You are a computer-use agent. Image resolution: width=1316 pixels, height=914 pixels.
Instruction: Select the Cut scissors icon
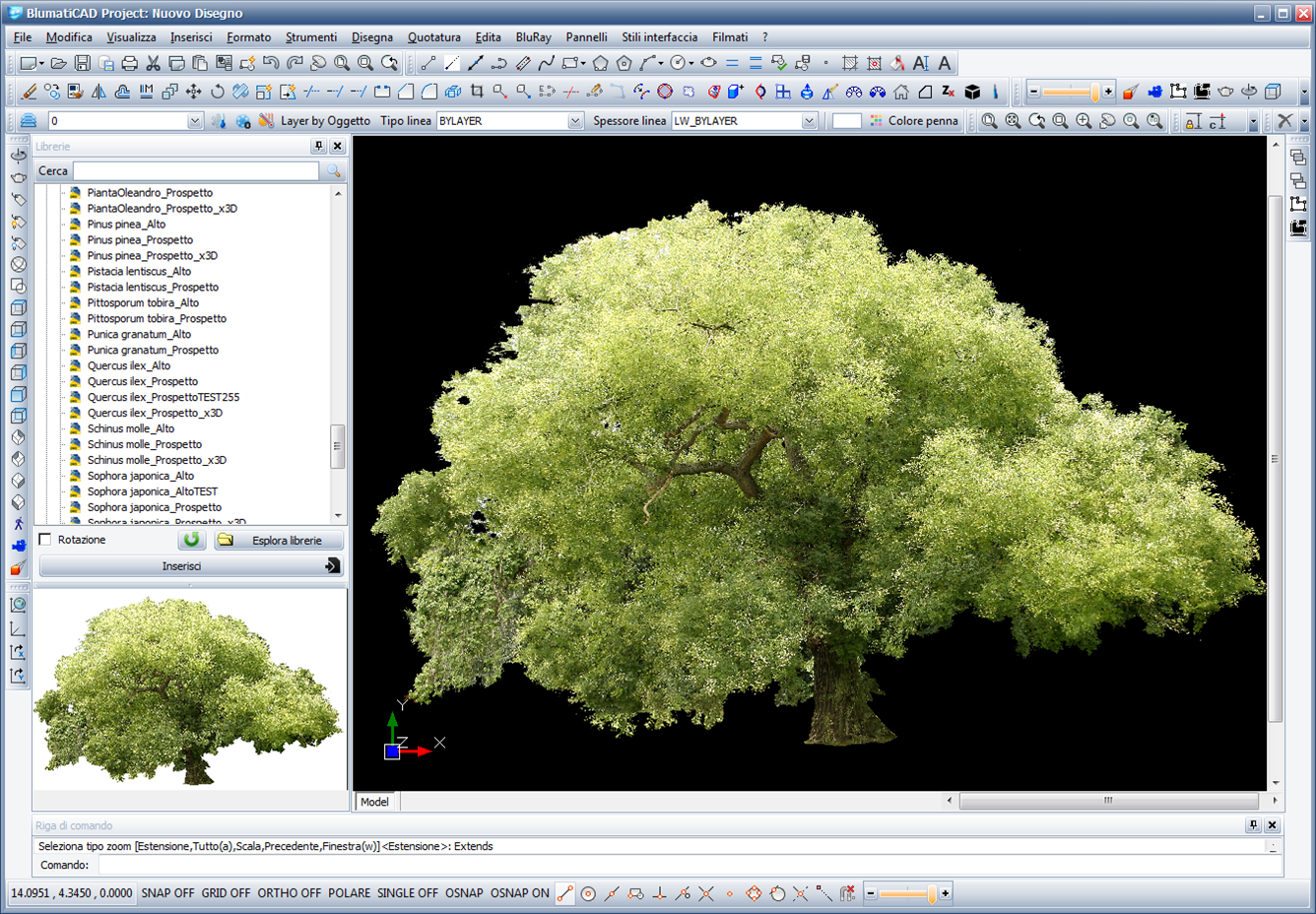pos(153,63)
